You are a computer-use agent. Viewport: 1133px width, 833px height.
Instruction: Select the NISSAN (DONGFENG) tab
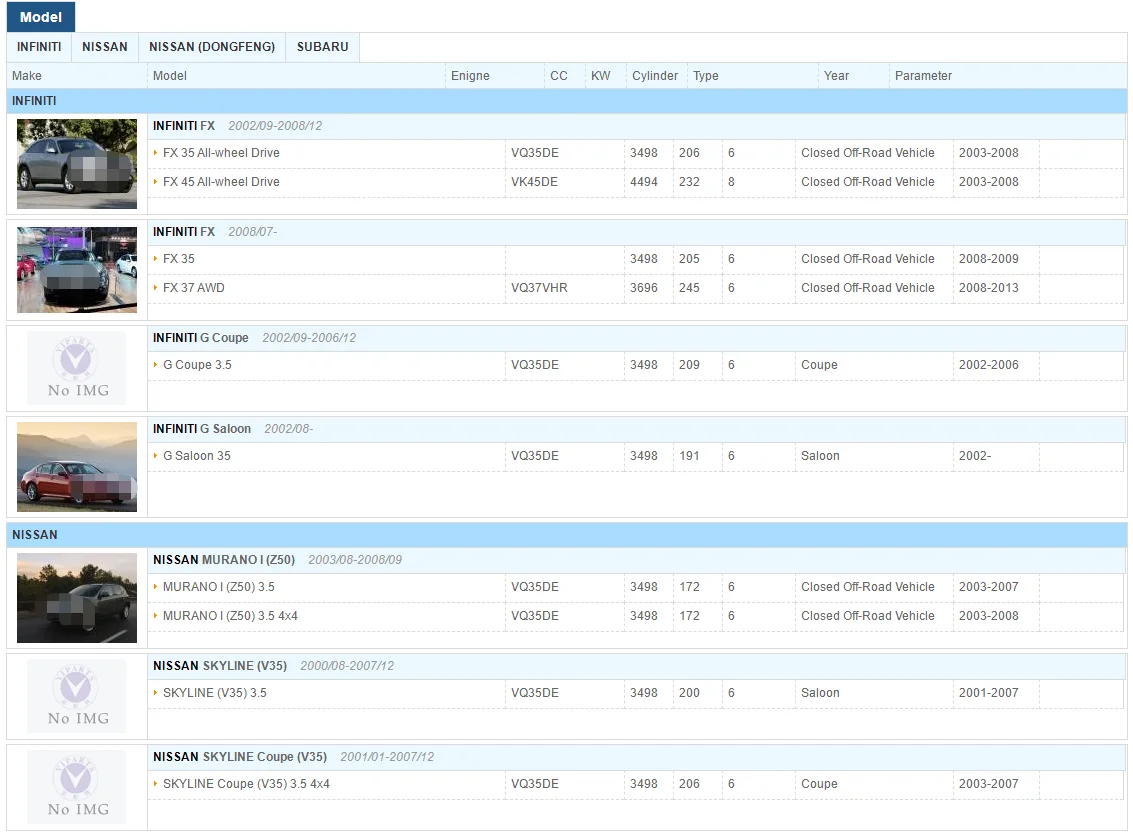point(212,47)
